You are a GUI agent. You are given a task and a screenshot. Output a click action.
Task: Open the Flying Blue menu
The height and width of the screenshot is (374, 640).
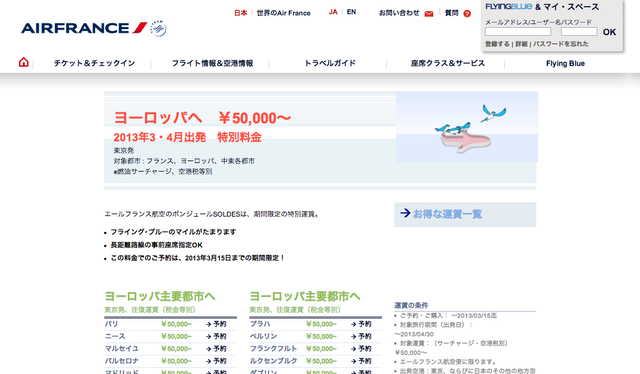(x=565, y=63)
